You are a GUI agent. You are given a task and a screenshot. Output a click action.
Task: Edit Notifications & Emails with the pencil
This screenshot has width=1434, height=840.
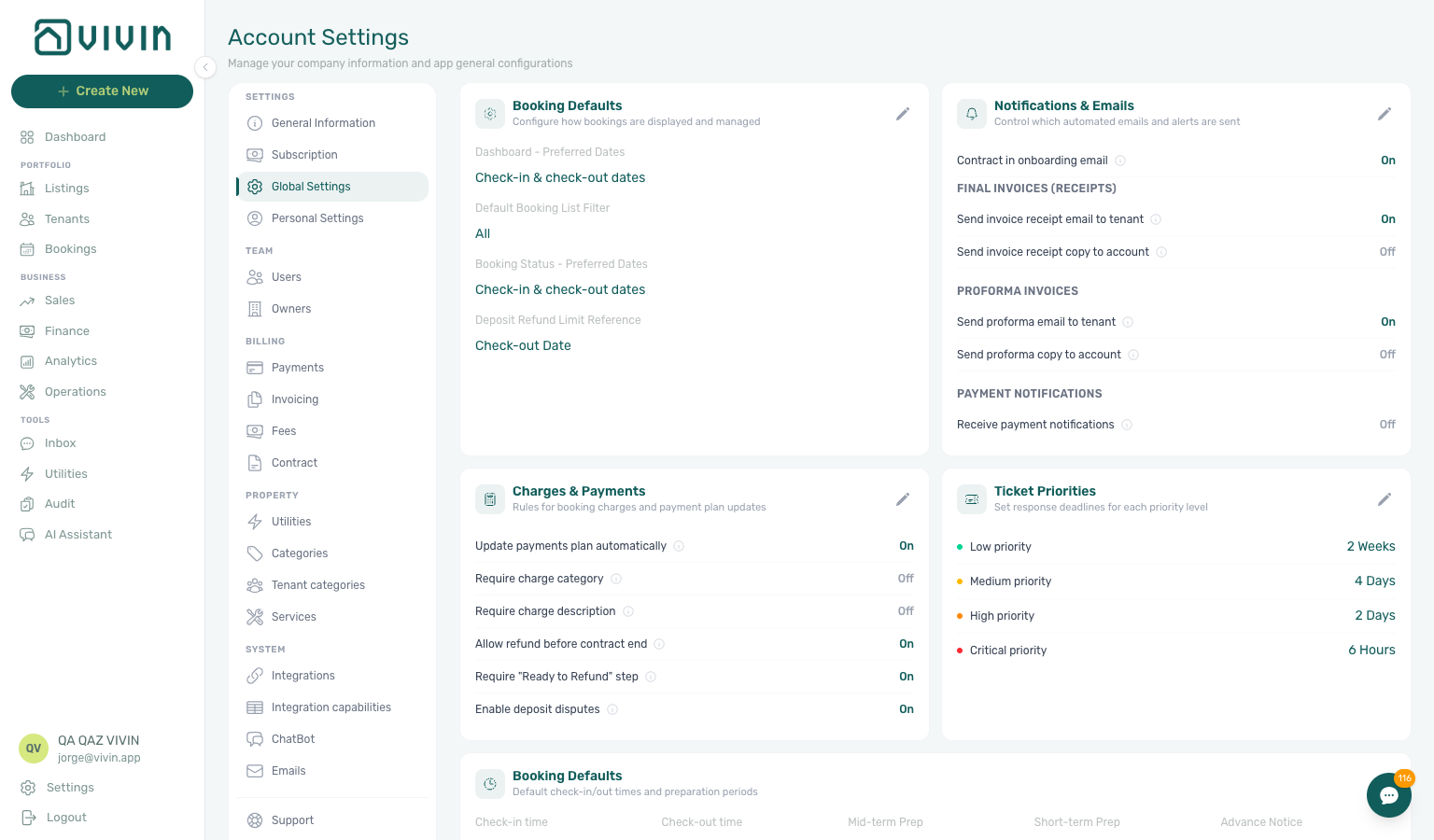(1385, 114)
